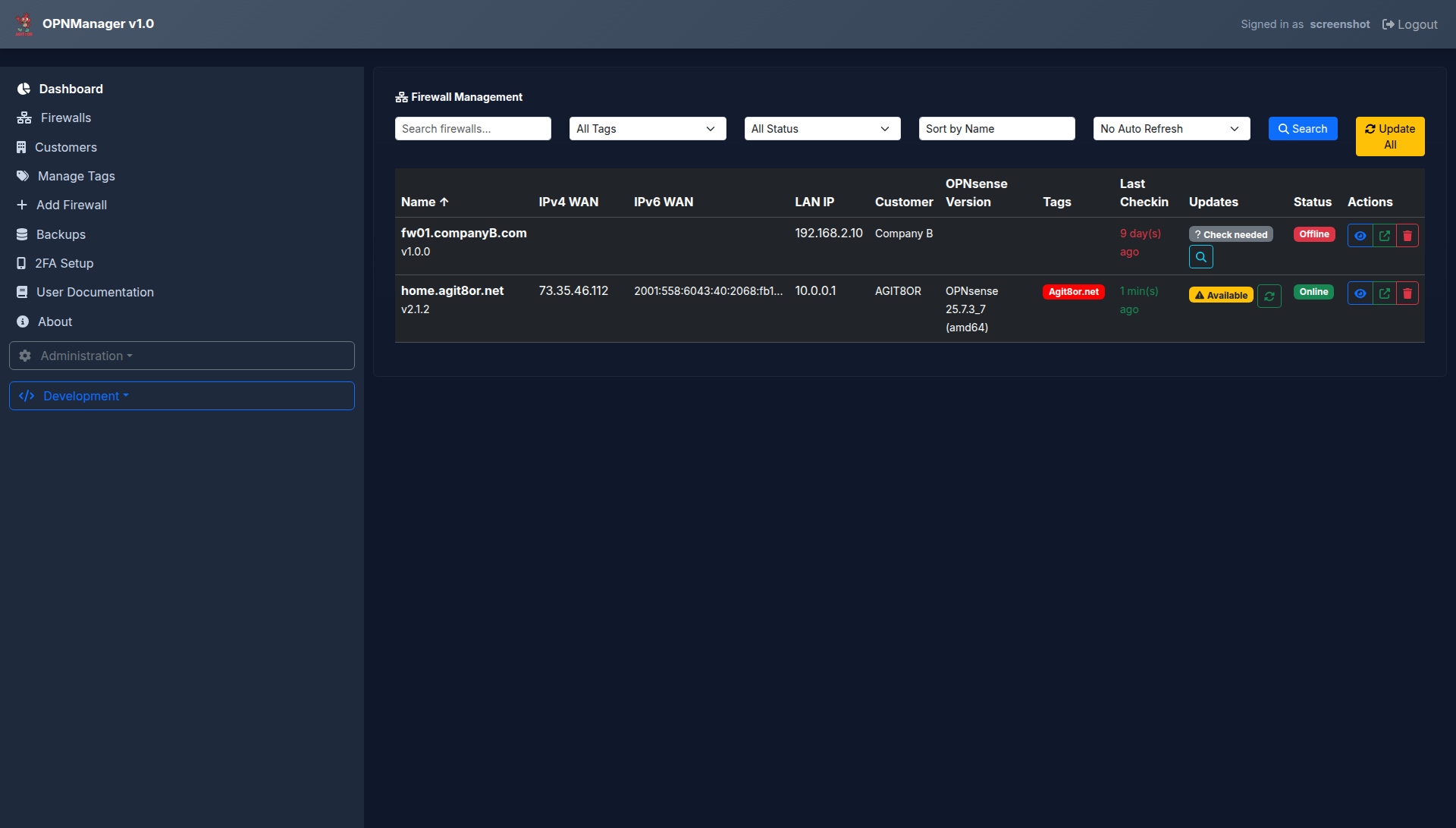Open the Customers section
This screenshot has width=1456, height=828.
point(57,147)
